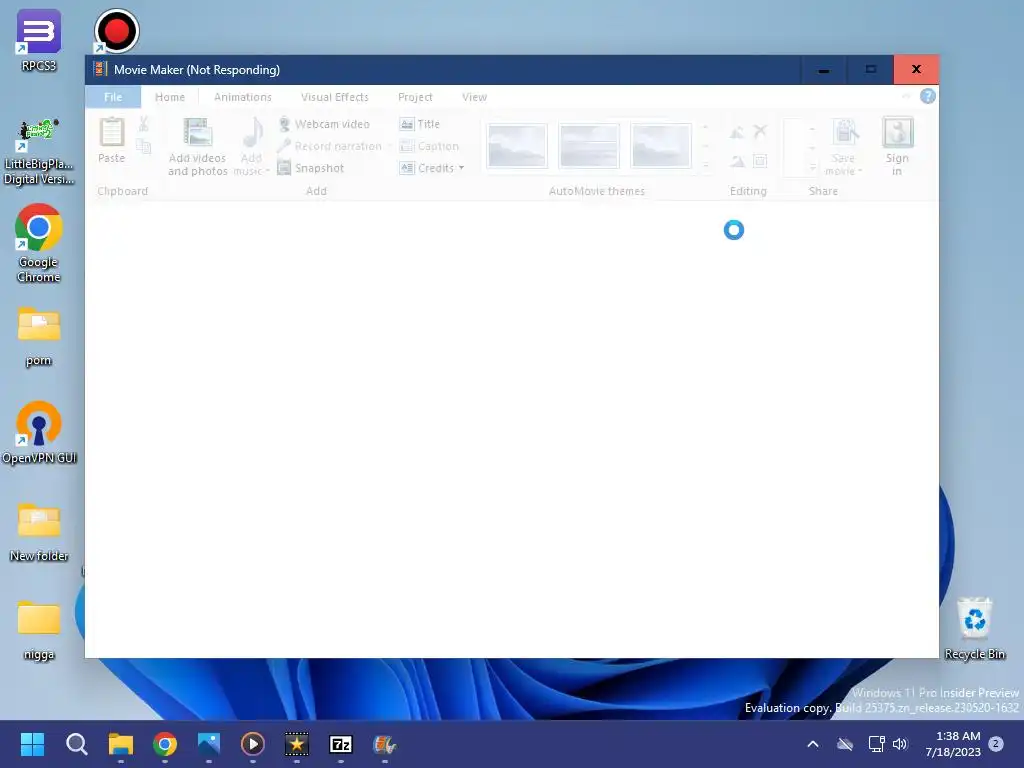The image size is (1024, 768).
Task: Select the LittleBigPlanet Digital Version shortcut
Action: tap(39, 152)
